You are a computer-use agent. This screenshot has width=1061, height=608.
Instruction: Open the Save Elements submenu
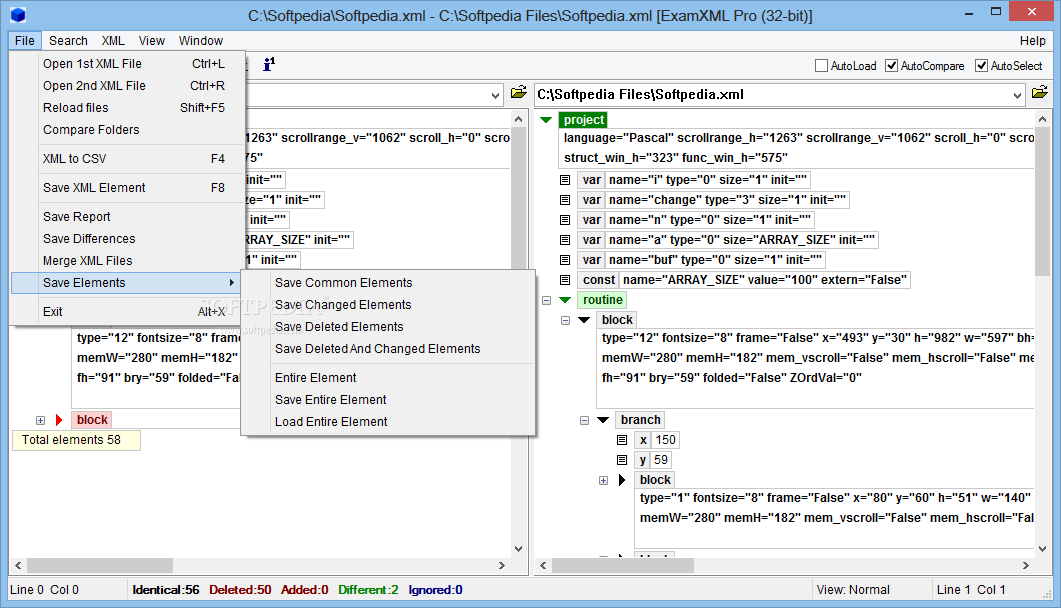click(128, 283)
